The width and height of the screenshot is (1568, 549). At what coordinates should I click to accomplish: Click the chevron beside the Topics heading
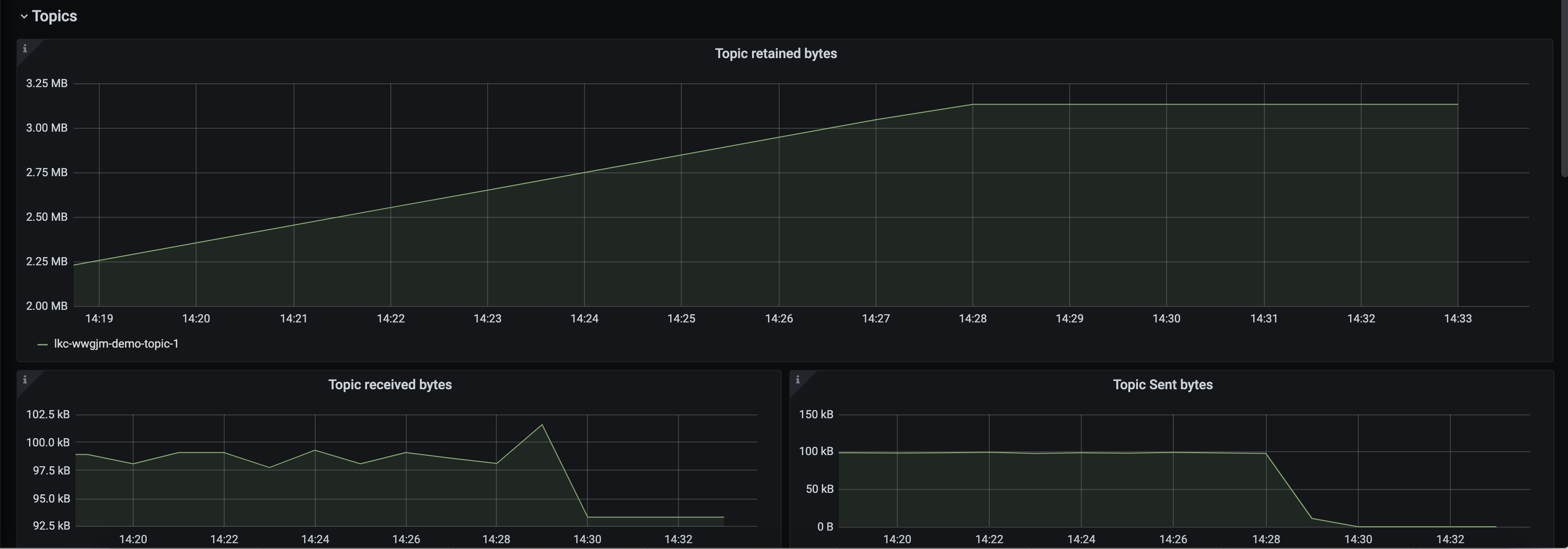click(x=23, y=16)
